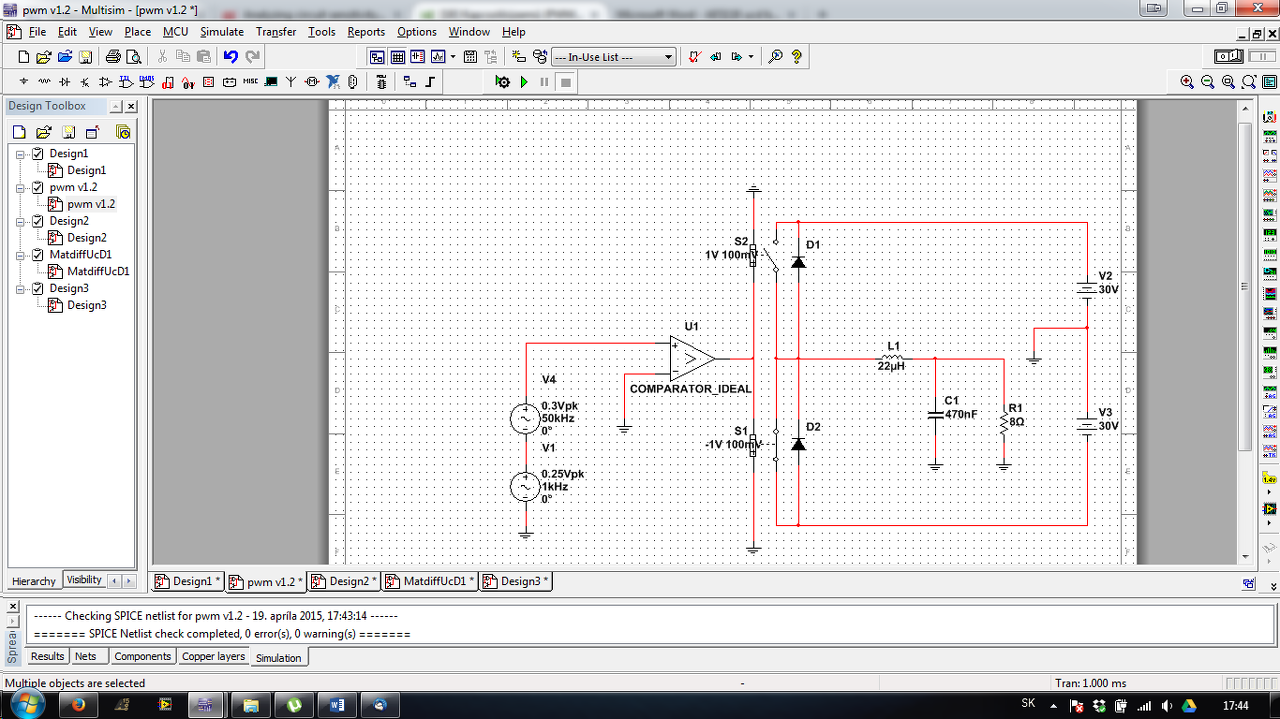Place a diode from the component toolbar
This screenshot has width=1280, height=719.
tap(65, 82)
